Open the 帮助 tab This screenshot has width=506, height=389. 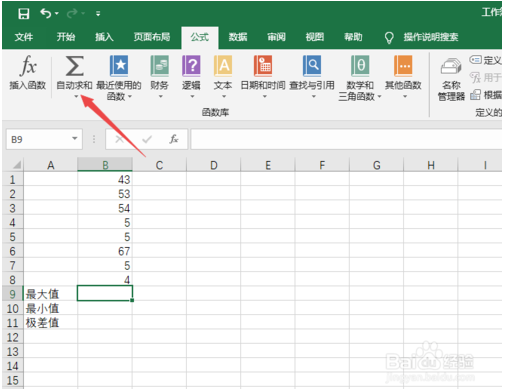click(353, 37)
